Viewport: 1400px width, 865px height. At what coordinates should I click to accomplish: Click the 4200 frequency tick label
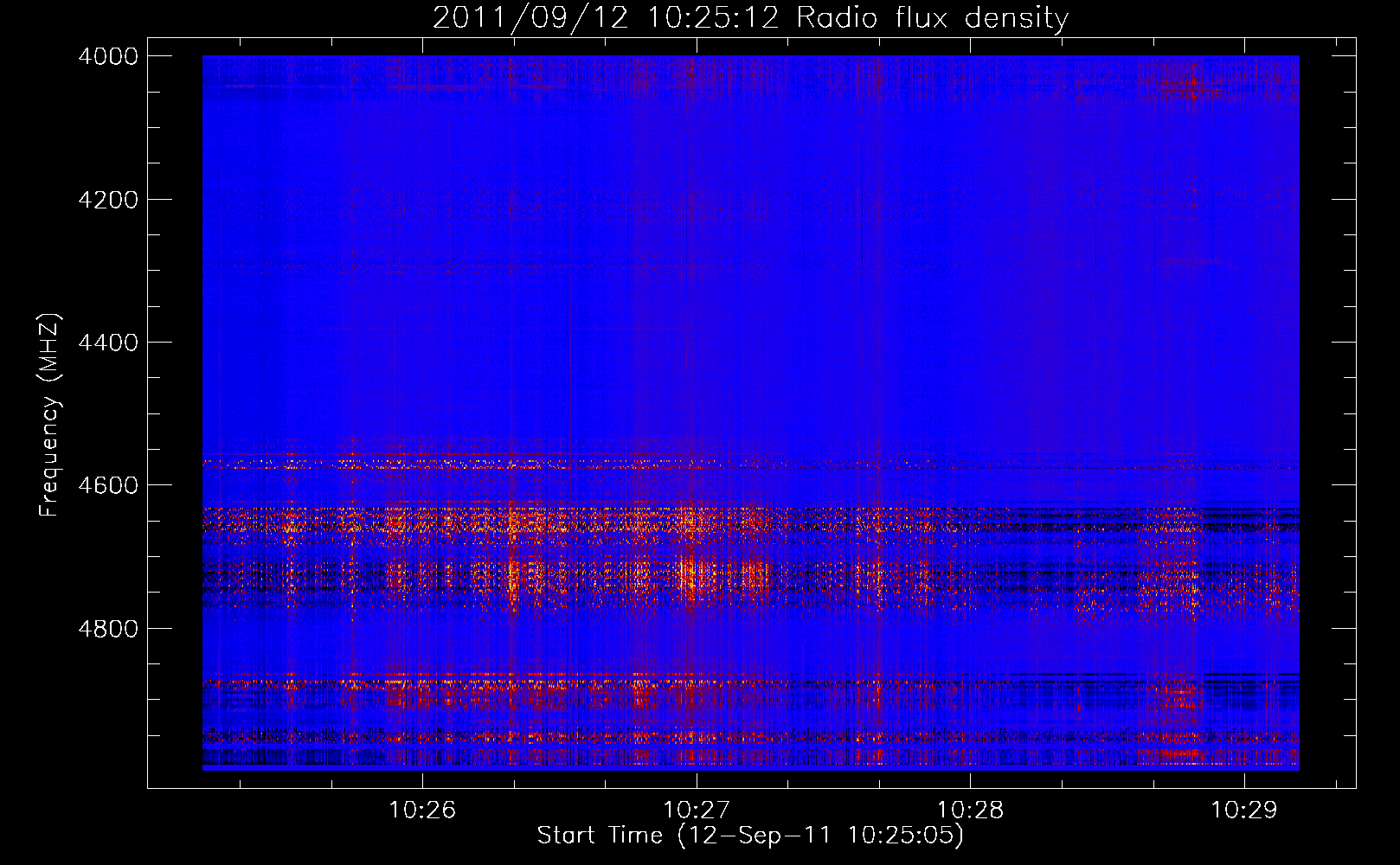point(108,200)
